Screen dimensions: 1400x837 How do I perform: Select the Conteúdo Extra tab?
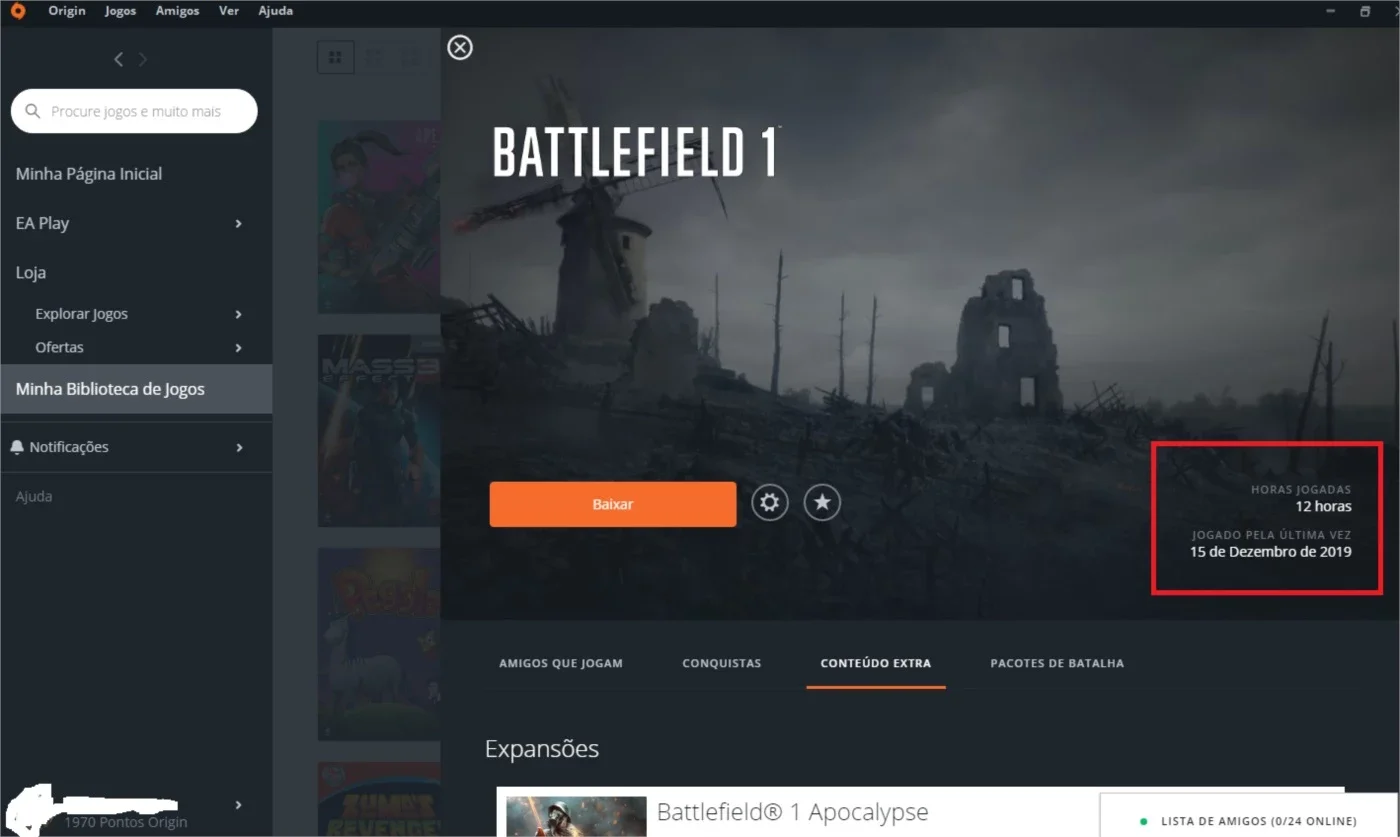pyautogui.click(x=876, y=663)
